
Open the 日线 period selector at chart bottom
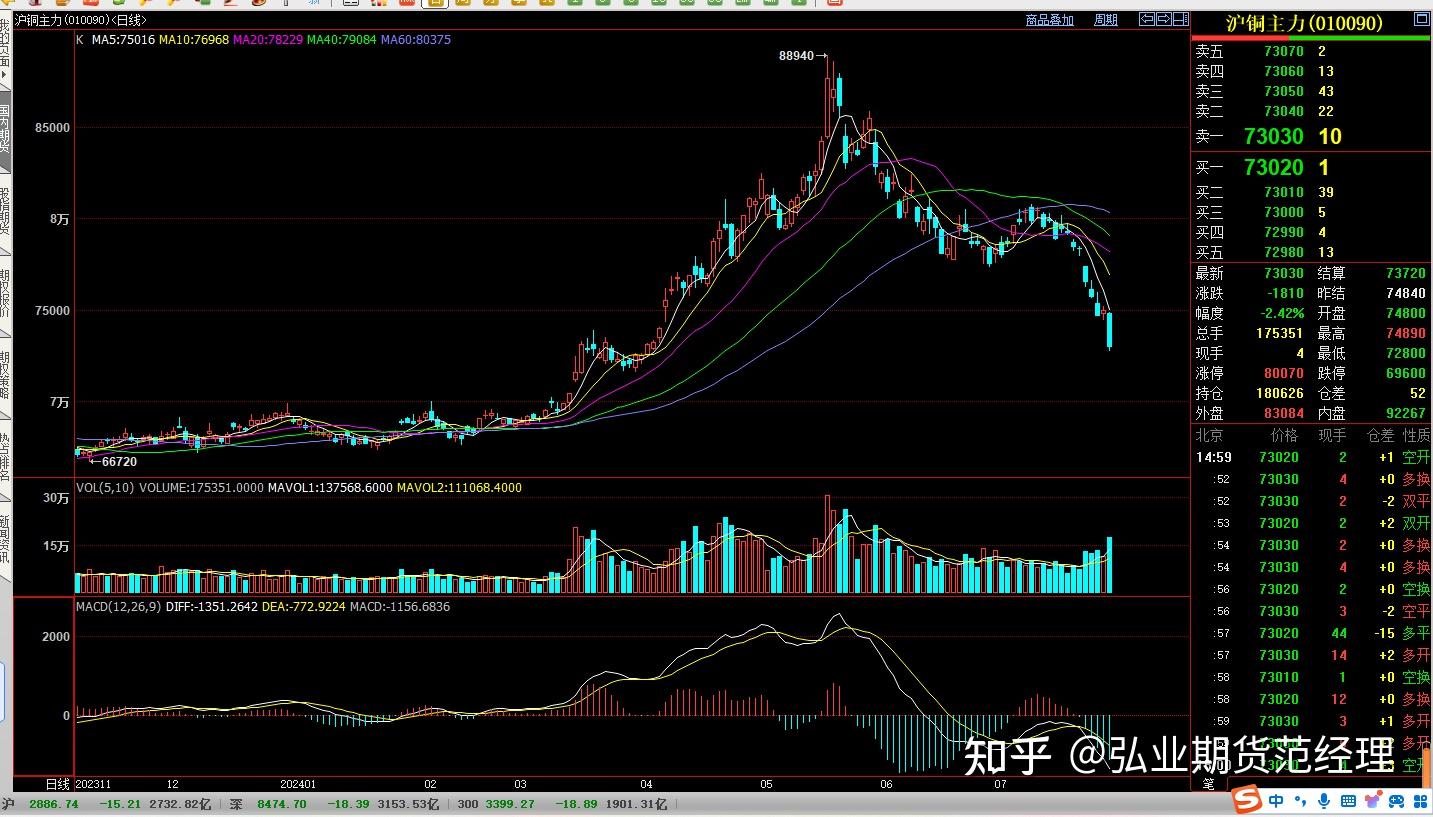click(58, 784)
